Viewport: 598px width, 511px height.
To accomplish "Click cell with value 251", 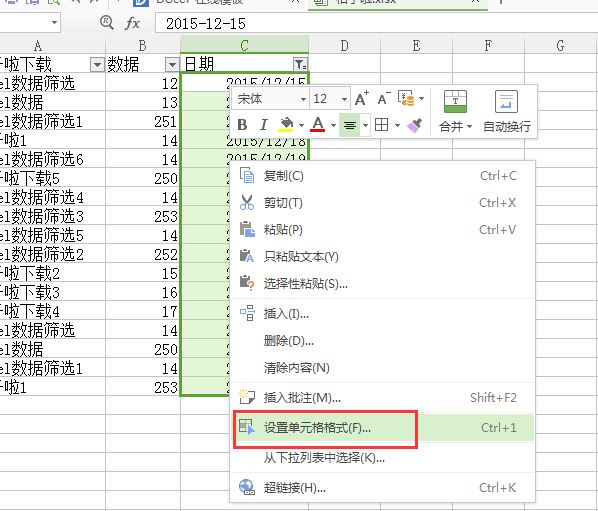I will coord(143,121).
